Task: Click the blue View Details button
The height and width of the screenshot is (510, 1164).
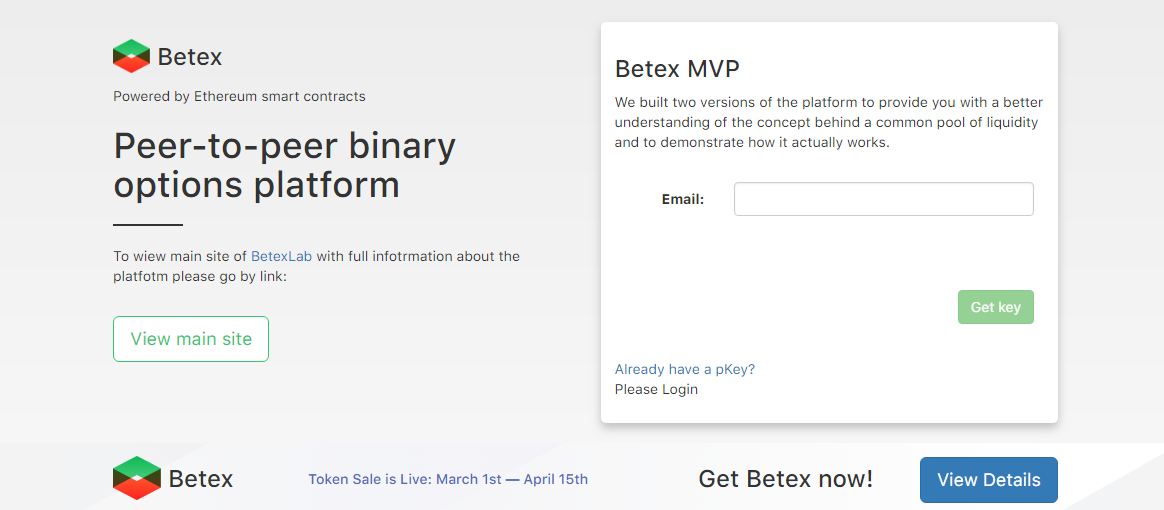Action: click(x=989, y=480)
